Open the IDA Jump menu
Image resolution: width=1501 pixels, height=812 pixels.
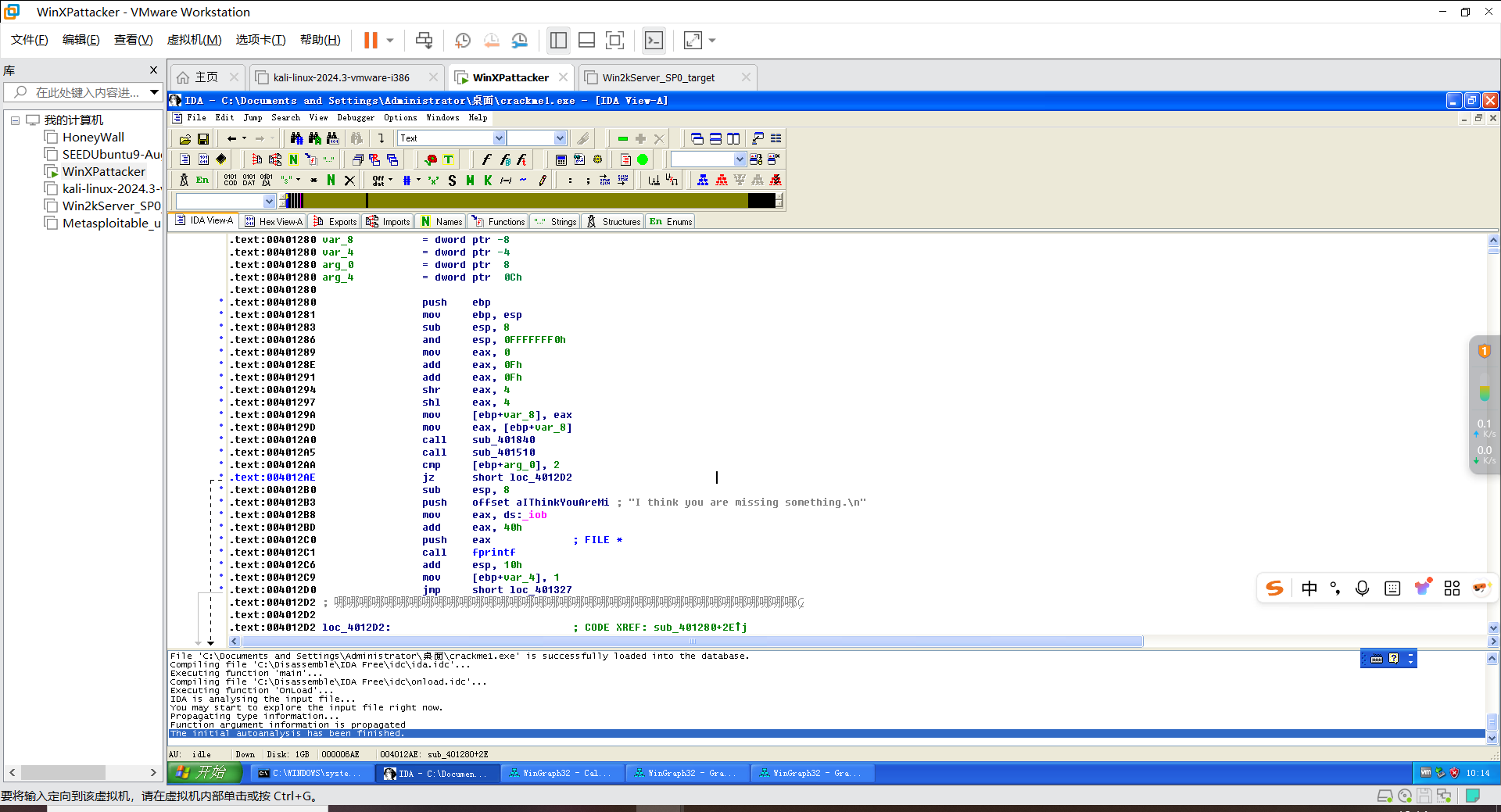point(253,118)
